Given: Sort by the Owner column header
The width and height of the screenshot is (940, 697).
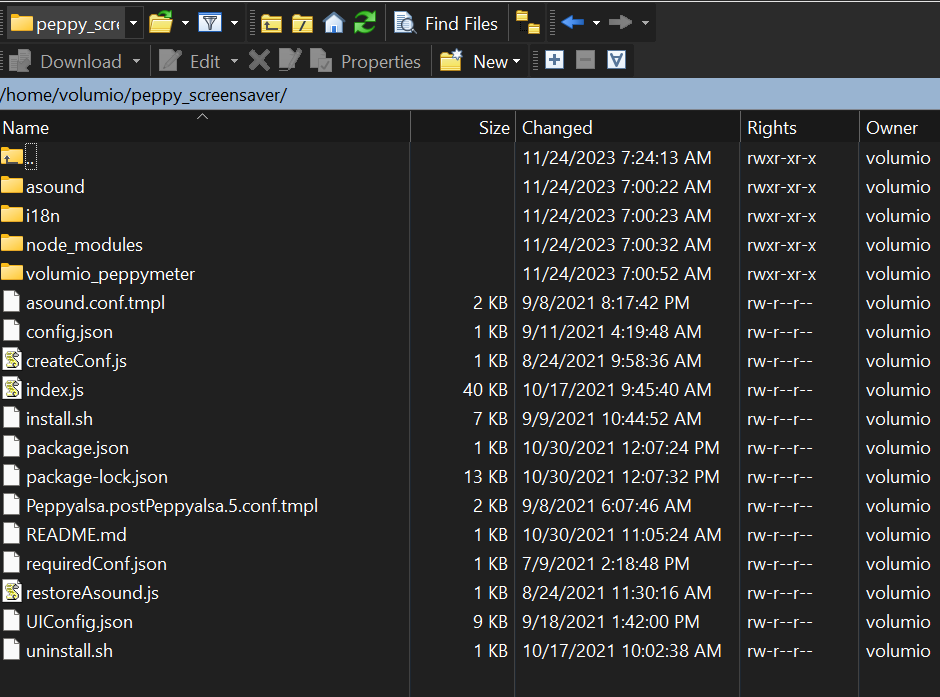Looking at the screenshot, I should (899, 127).
